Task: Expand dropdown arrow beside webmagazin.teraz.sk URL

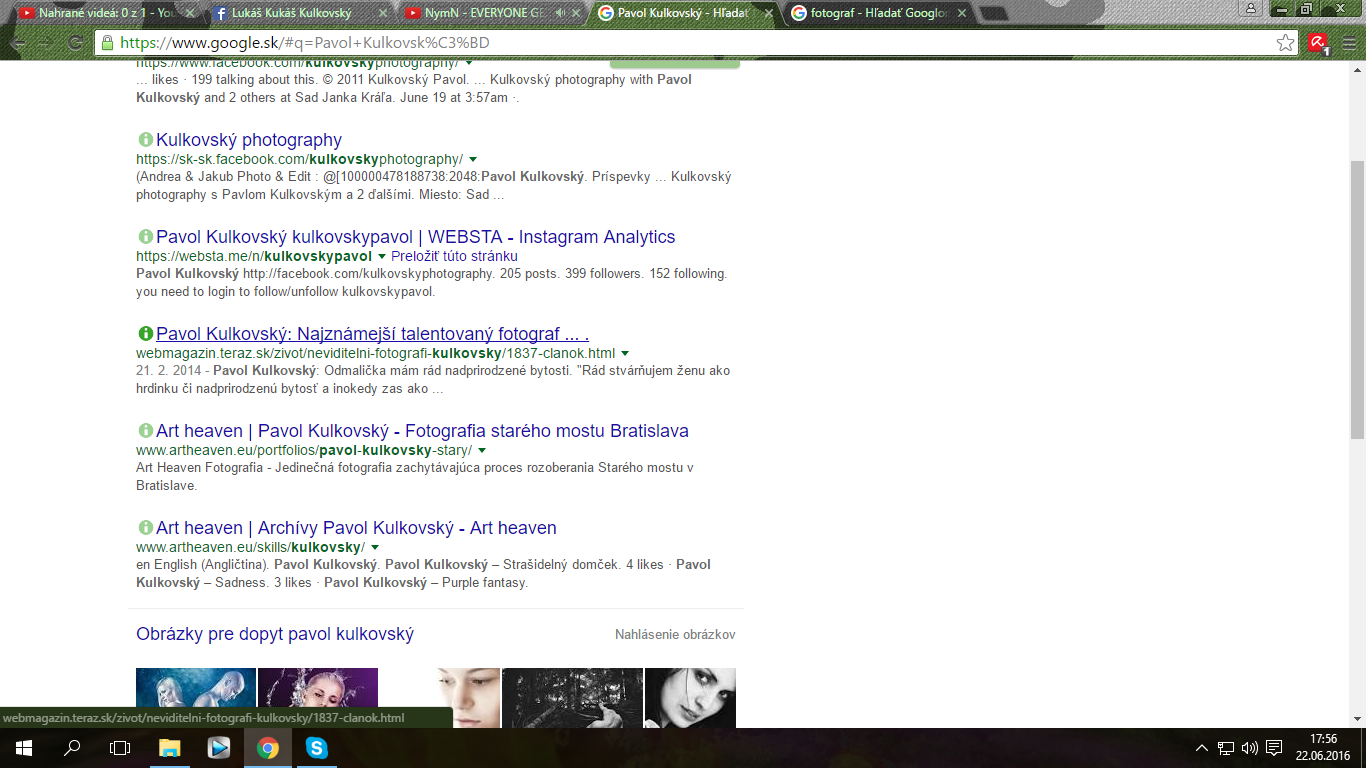Action: (x=625, y=354)
